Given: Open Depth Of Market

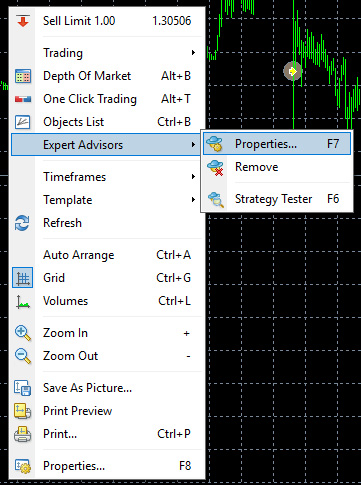Looking at the screenshot, I should (108, 76).
